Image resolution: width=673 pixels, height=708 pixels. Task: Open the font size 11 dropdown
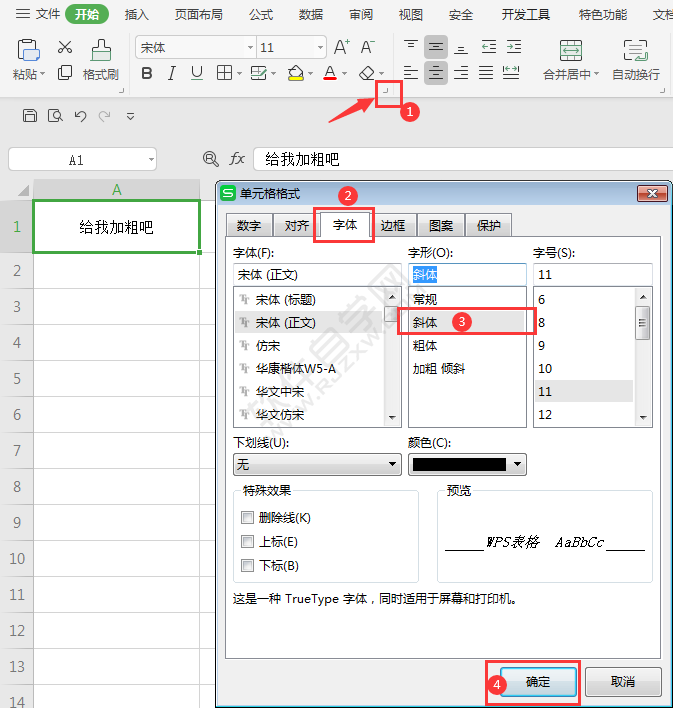tap(320, 47)
